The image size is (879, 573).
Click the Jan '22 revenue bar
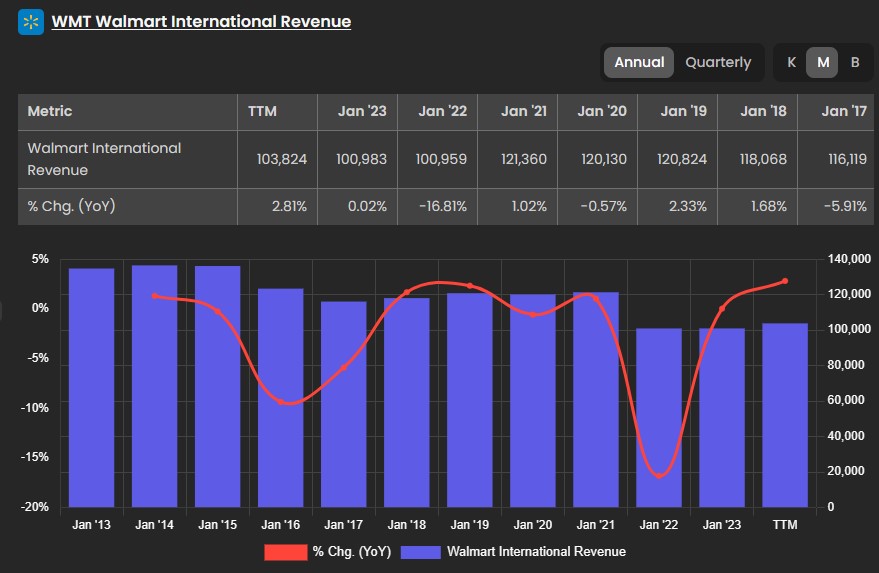coord(659,418)
